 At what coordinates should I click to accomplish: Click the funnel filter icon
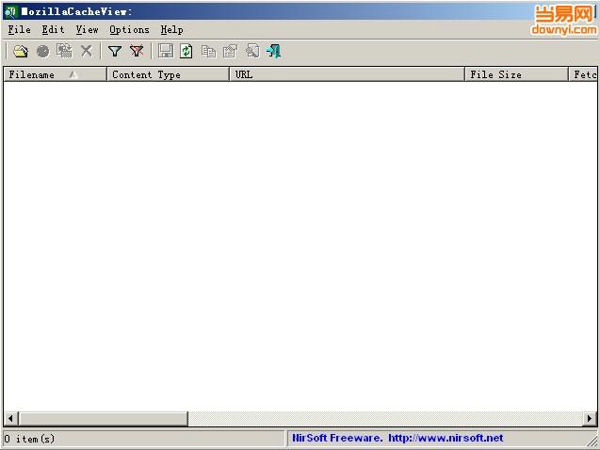click(115, 51)
